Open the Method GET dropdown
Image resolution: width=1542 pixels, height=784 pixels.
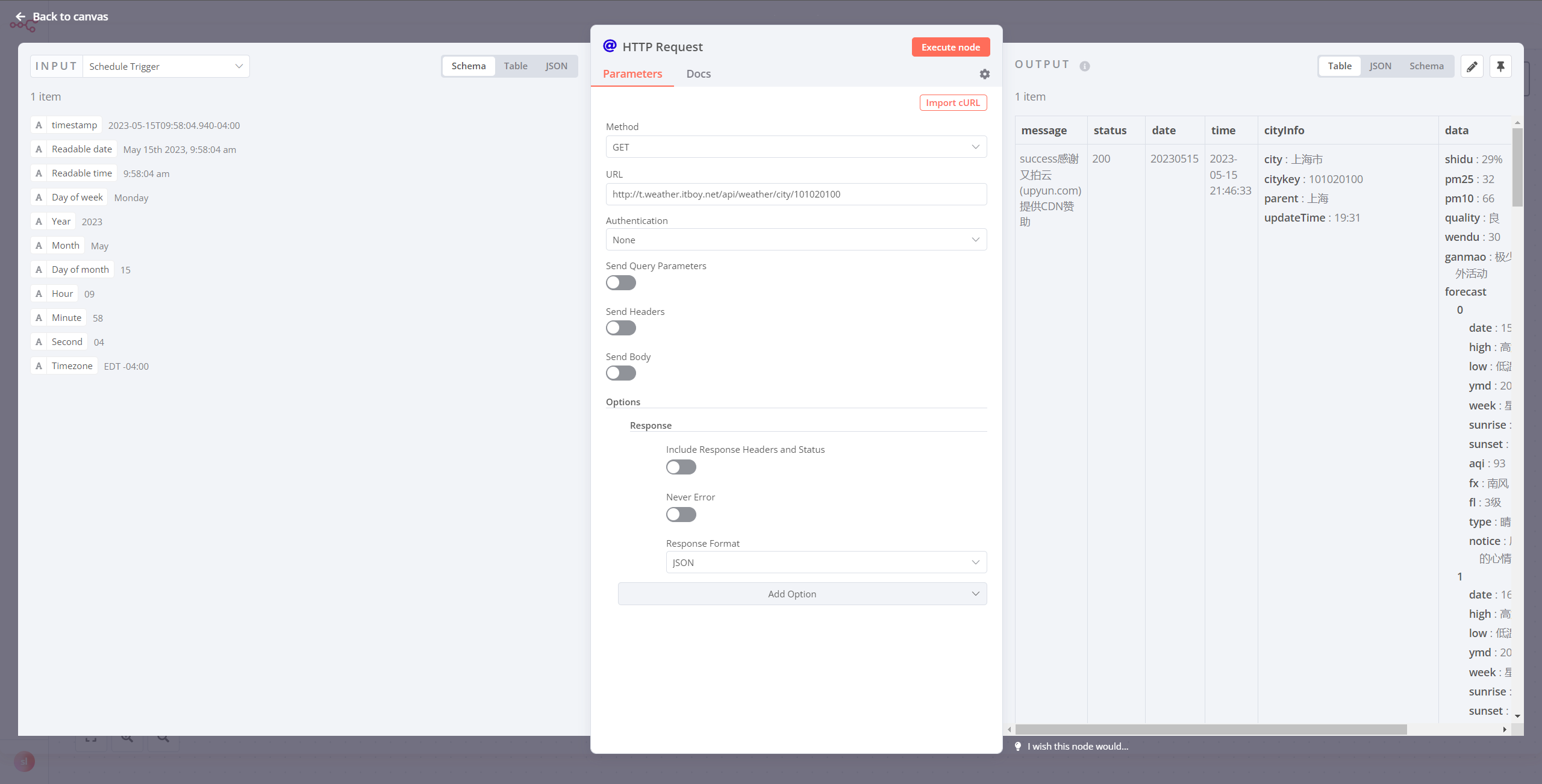point(796,147)
